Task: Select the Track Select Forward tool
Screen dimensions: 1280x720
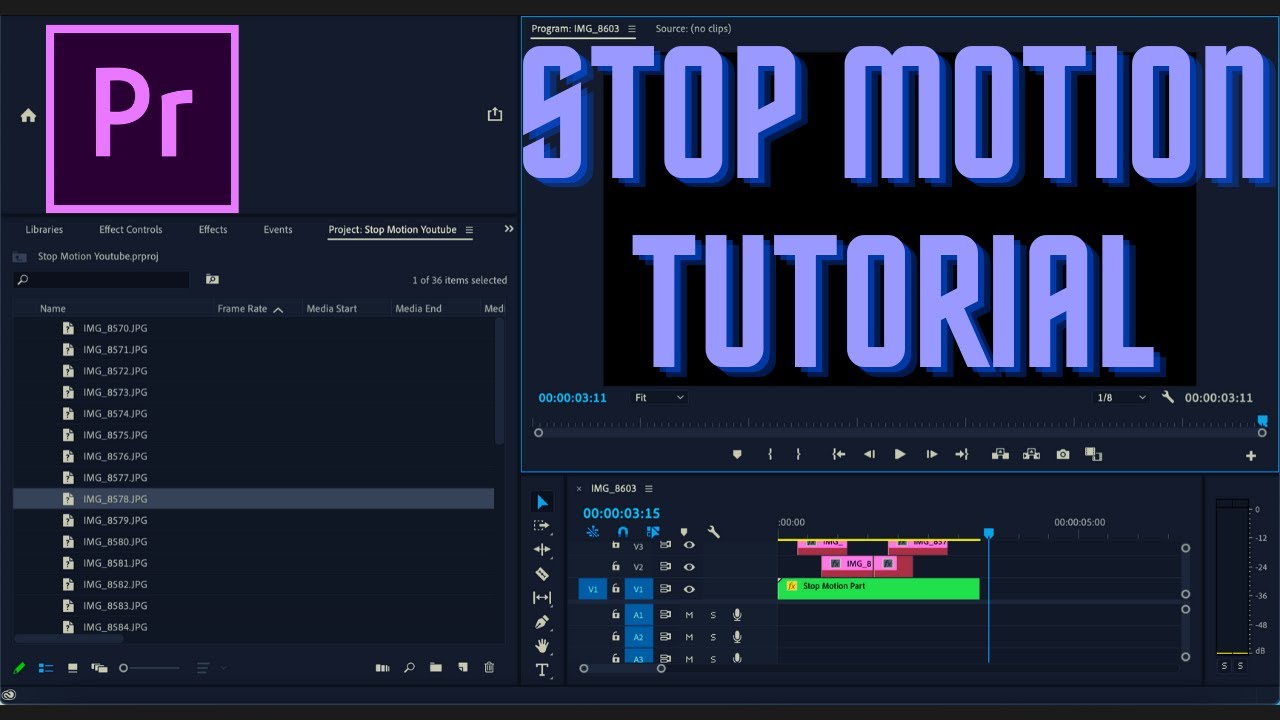Action: click(x=542, y=526)
